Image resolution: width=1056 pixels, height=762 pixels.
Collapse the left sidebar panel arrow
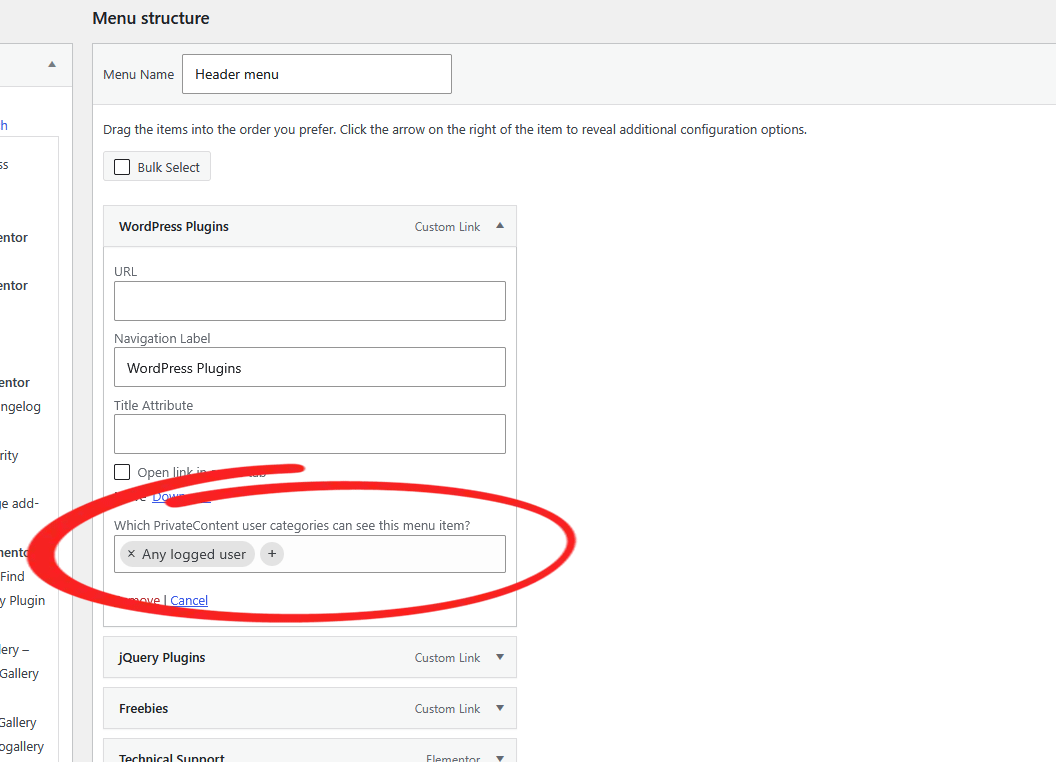coord(52,64)
